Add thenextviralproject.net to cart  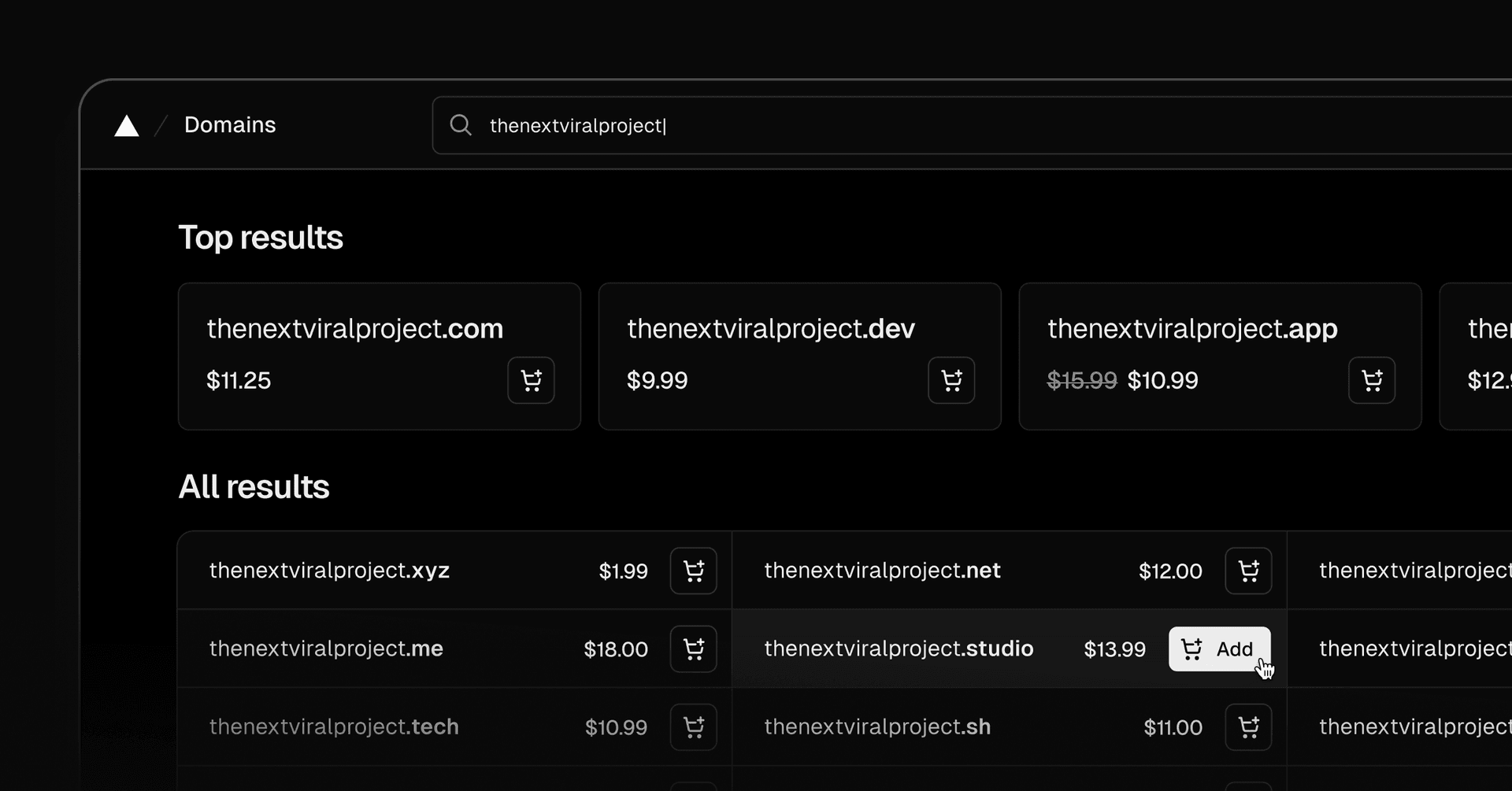1248,571
